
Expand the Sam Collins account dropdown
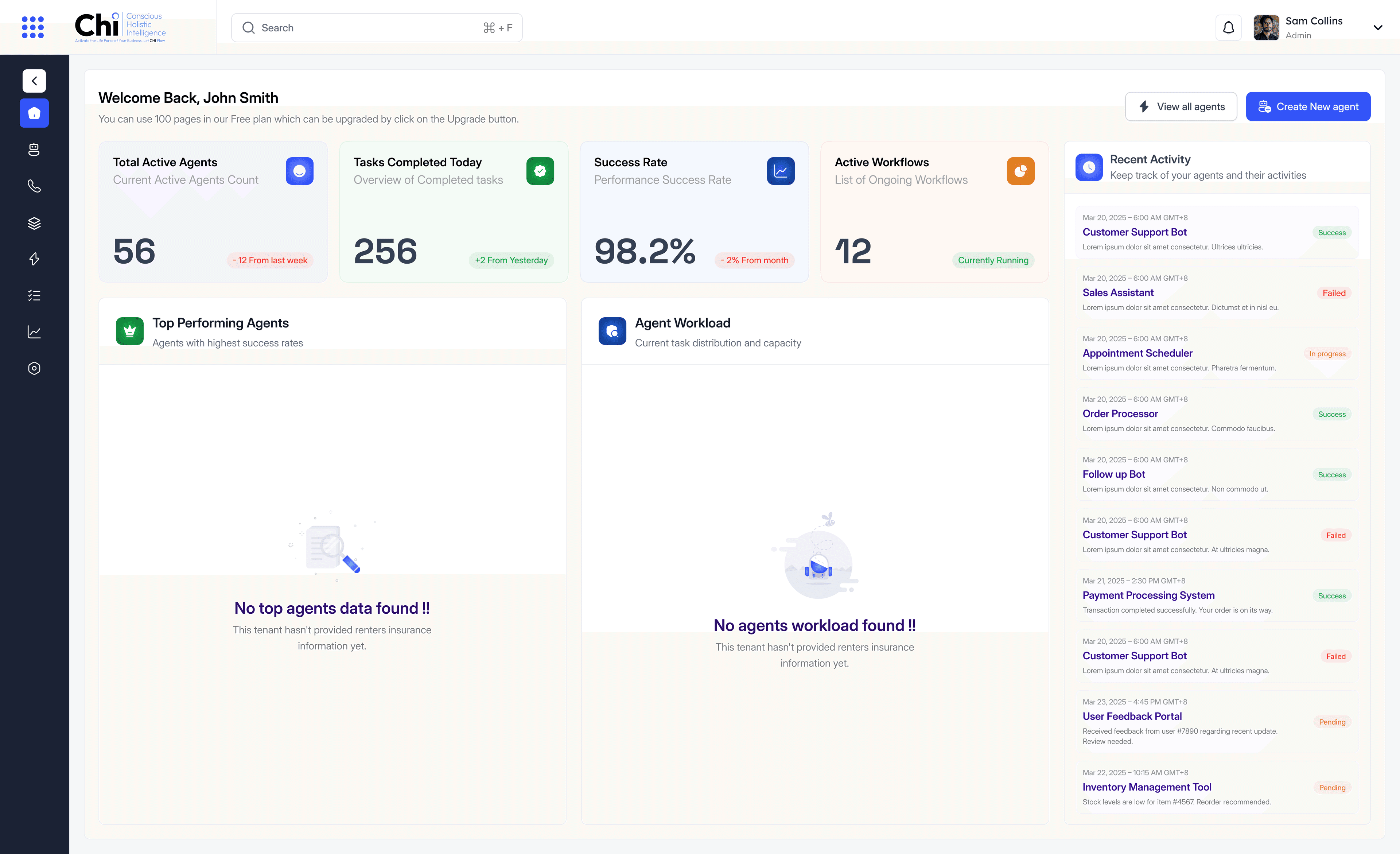tap(1377, 27)
